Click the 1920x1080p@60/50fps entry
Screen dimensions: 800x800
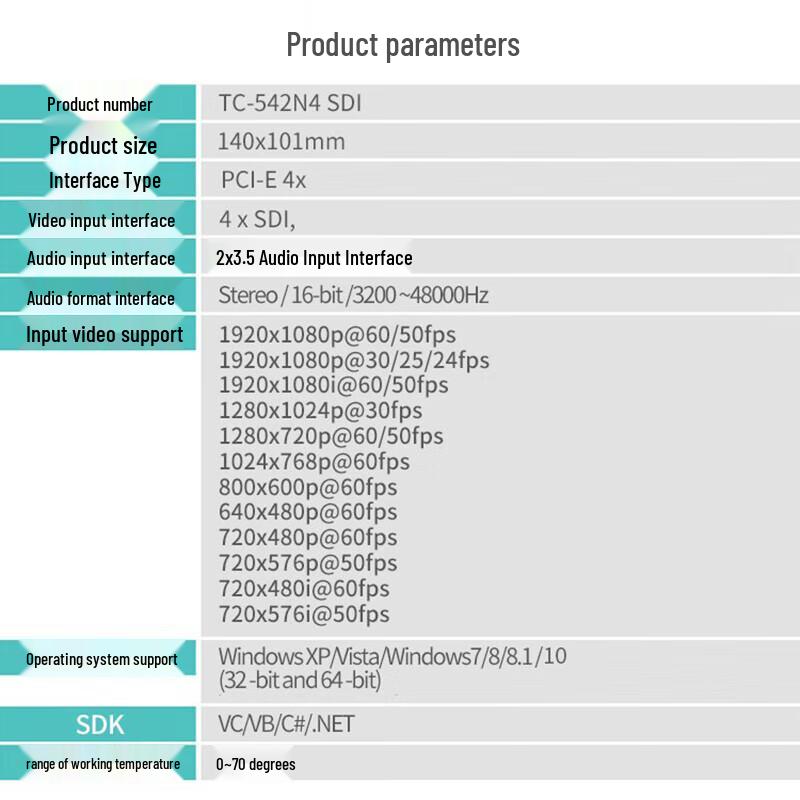(337, 335)
